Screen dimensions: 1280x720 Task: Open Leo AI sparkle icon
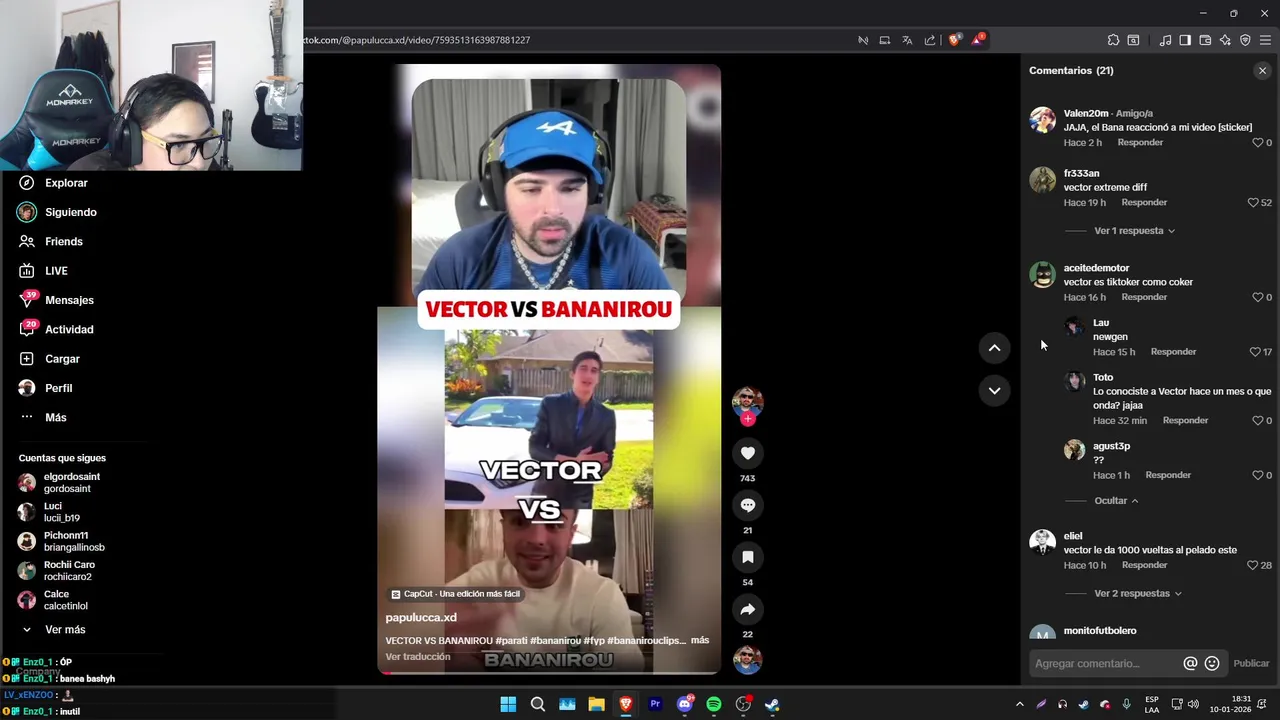[x=1225, y=40]
